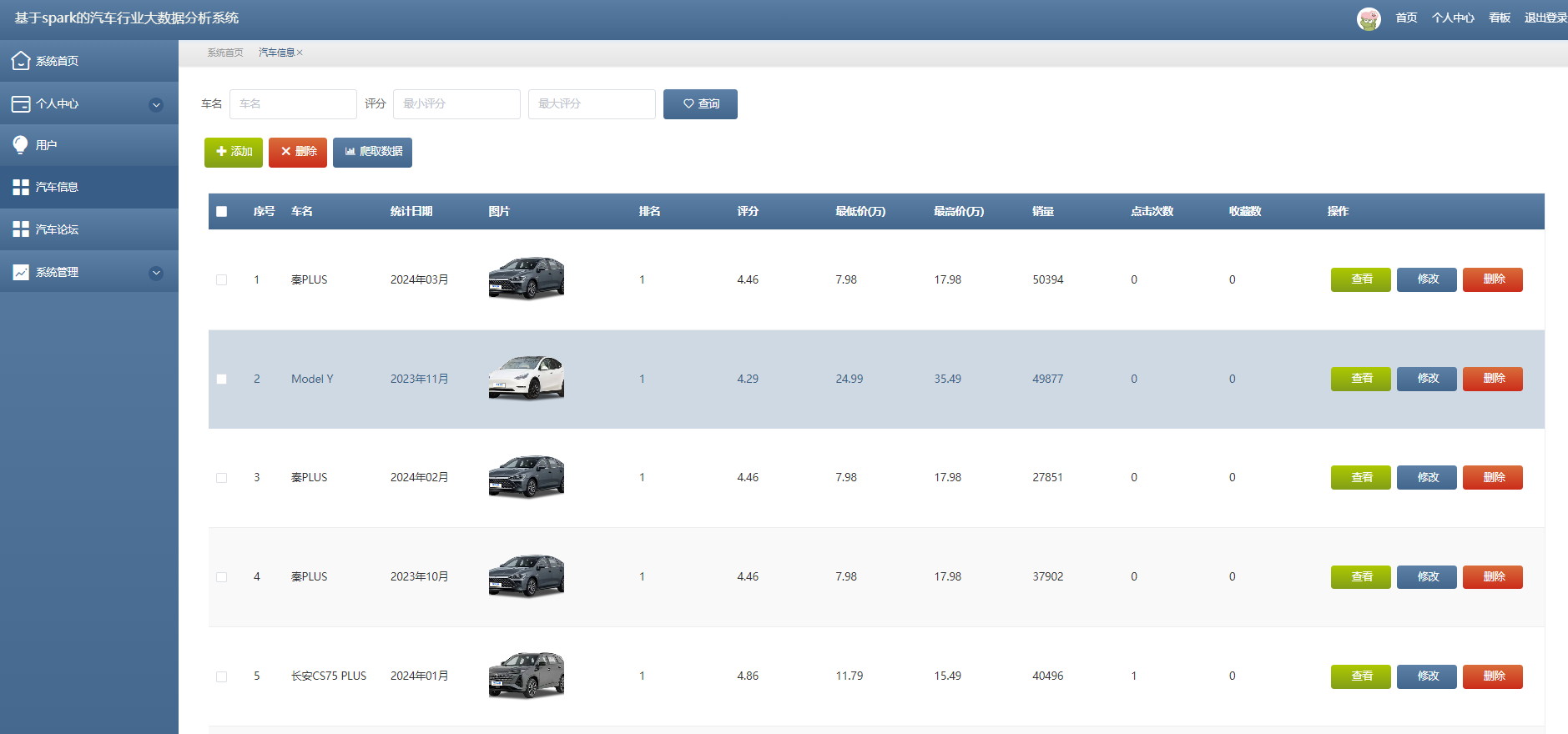1568x734 pixels.
Task: Click the card icon for 个人中心
Action: [21, 103]
